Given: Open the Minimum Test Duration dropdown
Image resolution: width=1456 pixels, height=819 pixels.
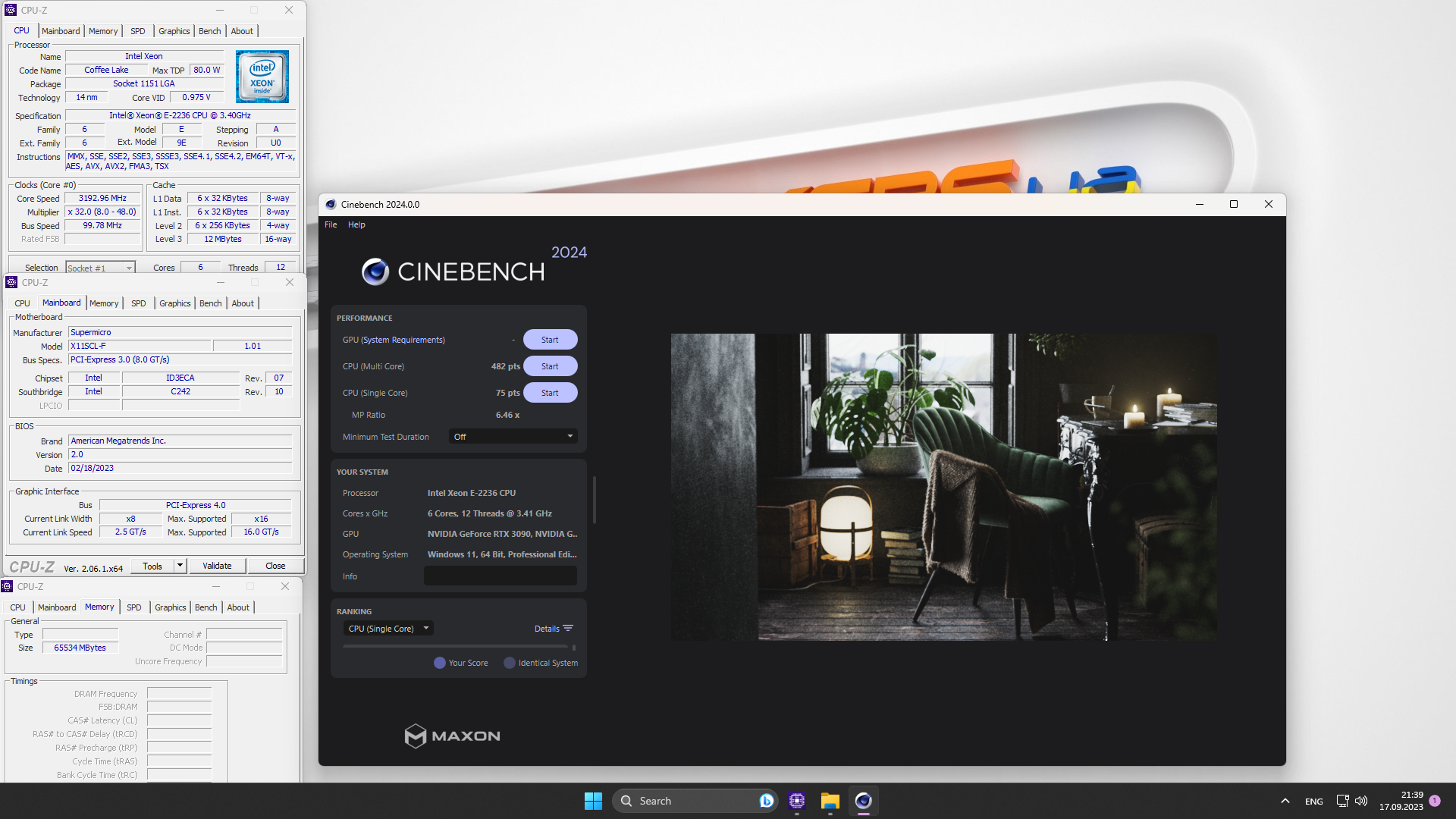Looking at the screenshot, I should 513,437.
